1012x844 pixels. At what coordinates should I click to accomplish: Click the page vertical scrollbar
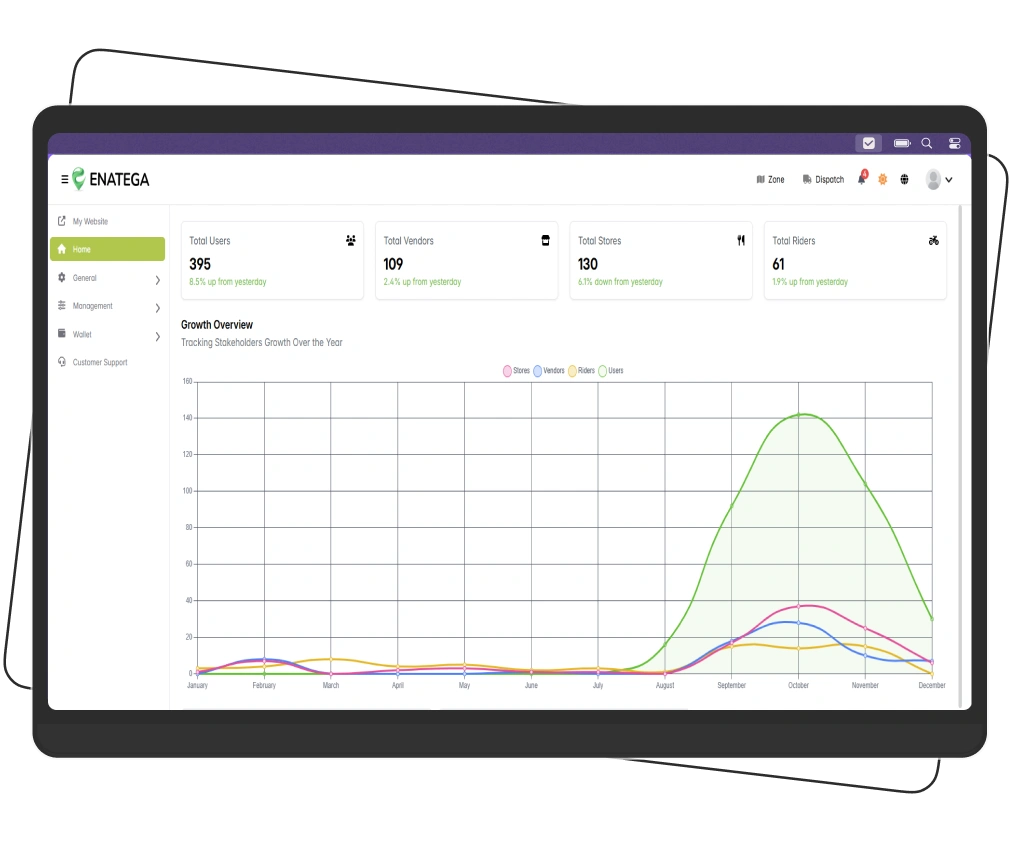pyautogui.click(x=960, y=456)
